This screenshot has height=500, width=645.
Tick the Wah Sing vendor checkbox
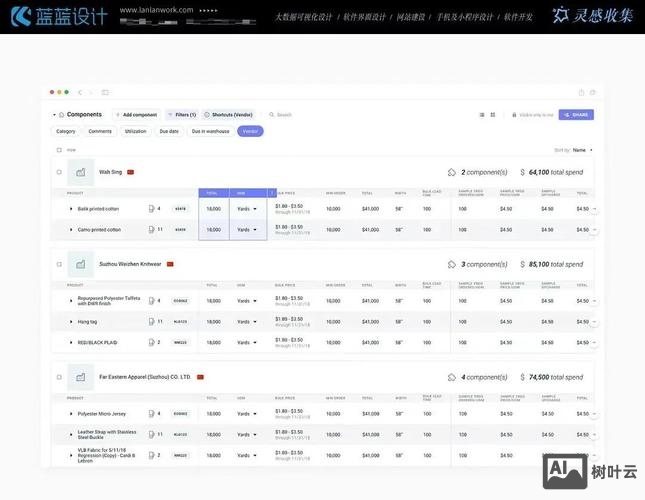pos(59,172)
